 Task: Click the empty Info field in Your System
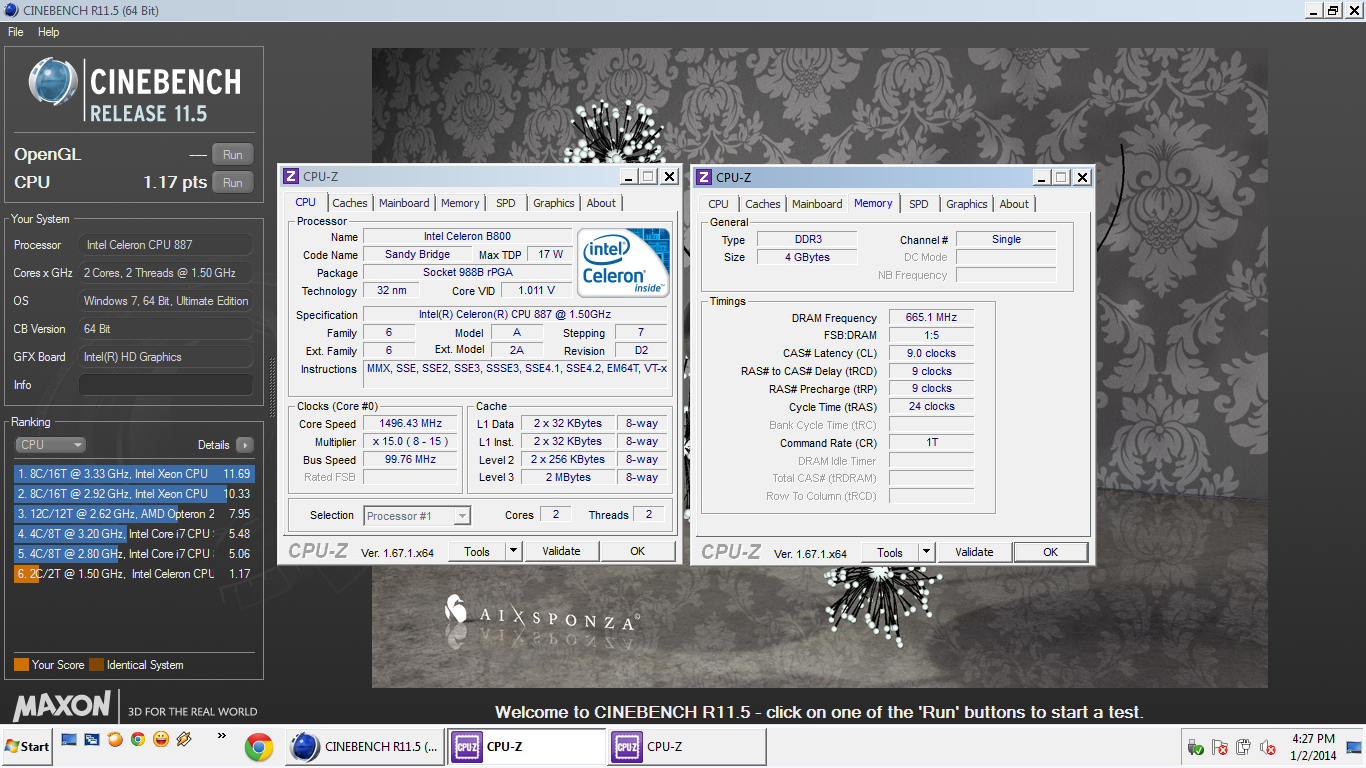pyautogui.click(x=166, y=385)
